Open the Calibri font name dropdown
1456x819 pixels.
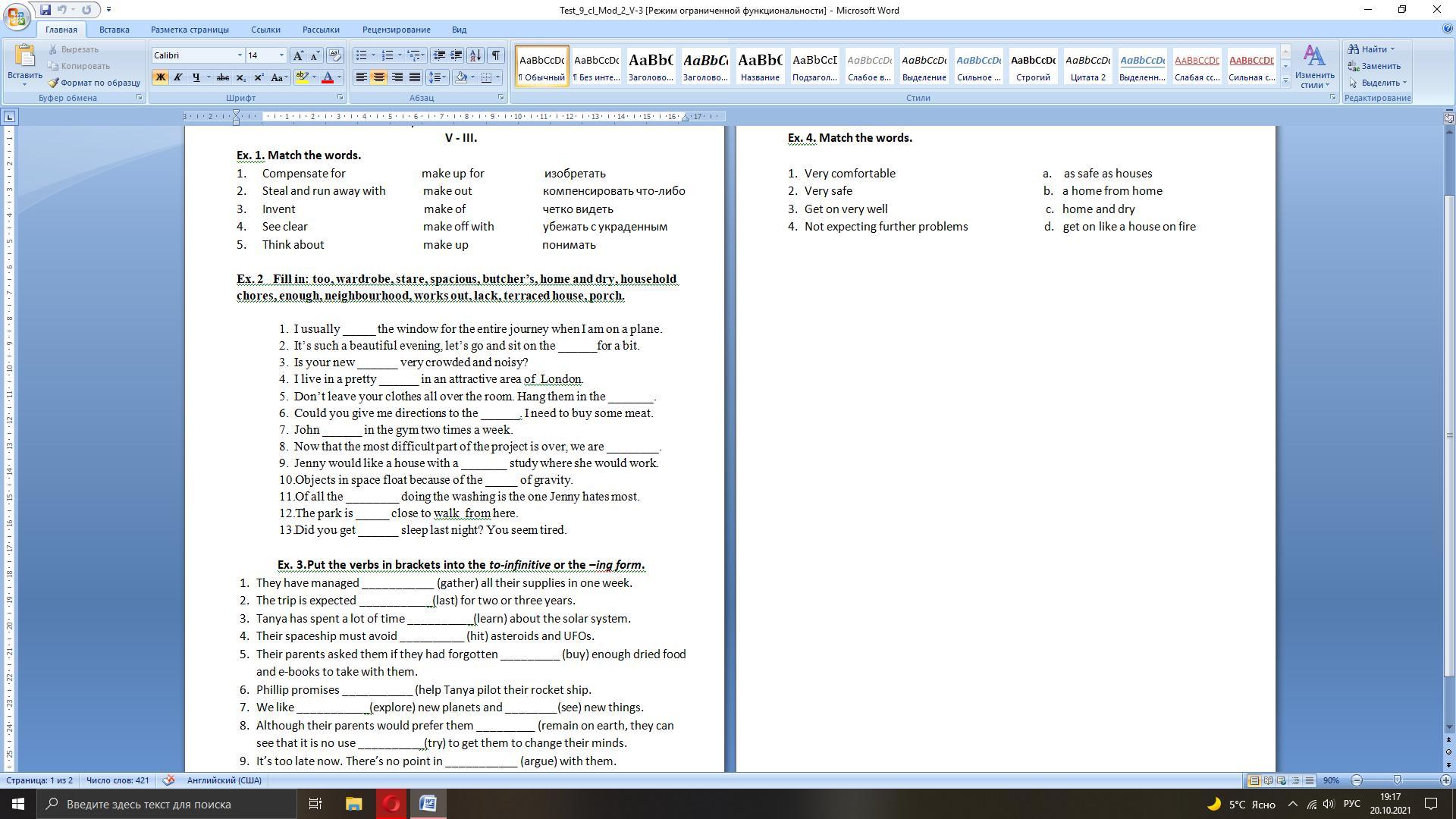[240, 55]
